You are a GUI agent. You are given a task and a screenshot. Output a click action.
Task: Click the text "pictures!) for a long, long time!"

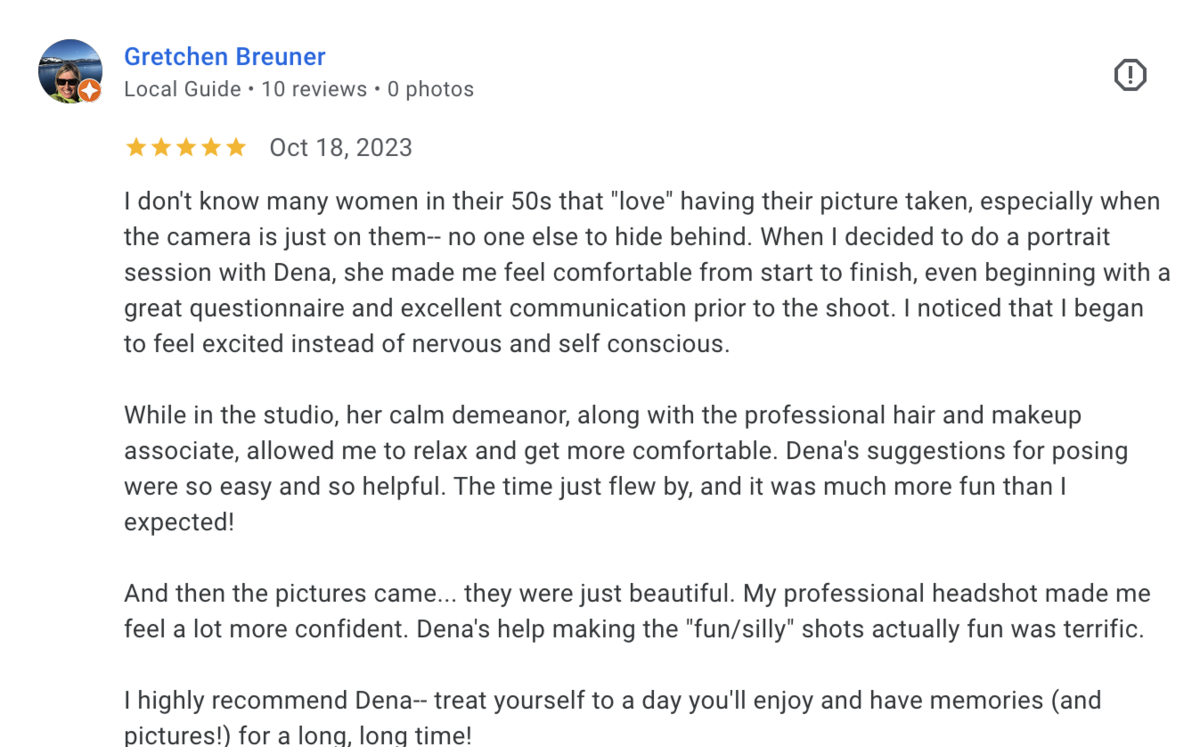pyautogui.click(x=298, y=736)
